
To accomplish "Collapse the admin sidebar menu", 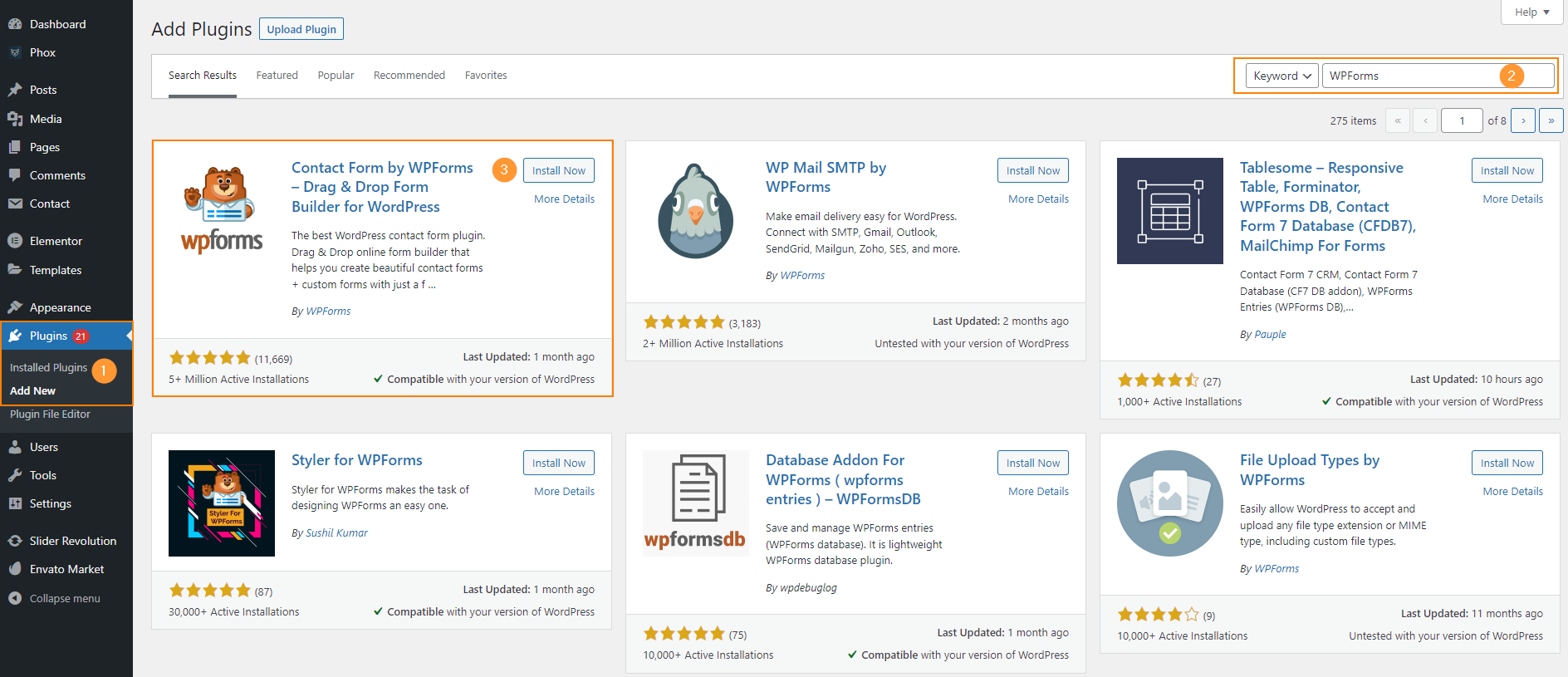I will [55, 598].
